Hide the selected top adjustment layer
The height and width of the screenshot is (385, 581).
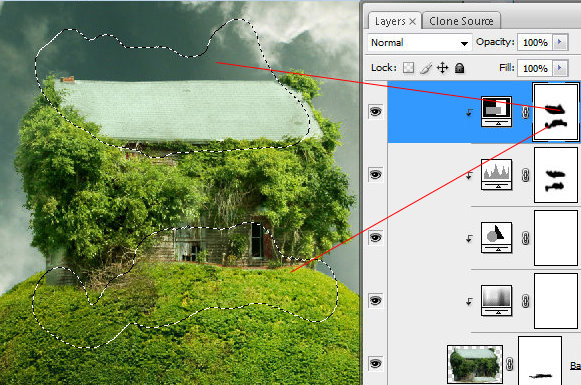tap(375, 111)
